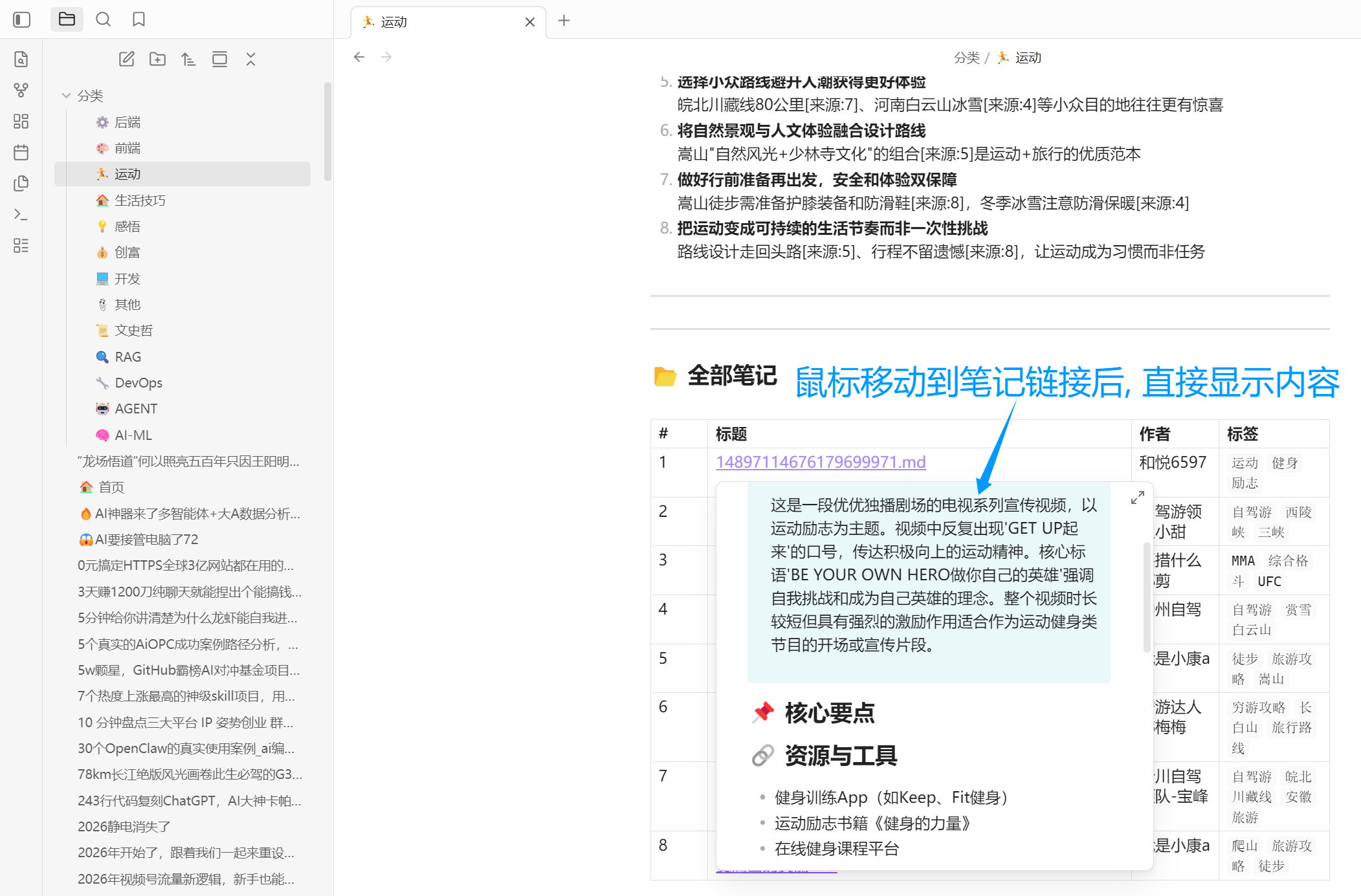This screenshot has height=896, width=1361.
Task: Collapse the 分类 category tree
Action: 67,95
